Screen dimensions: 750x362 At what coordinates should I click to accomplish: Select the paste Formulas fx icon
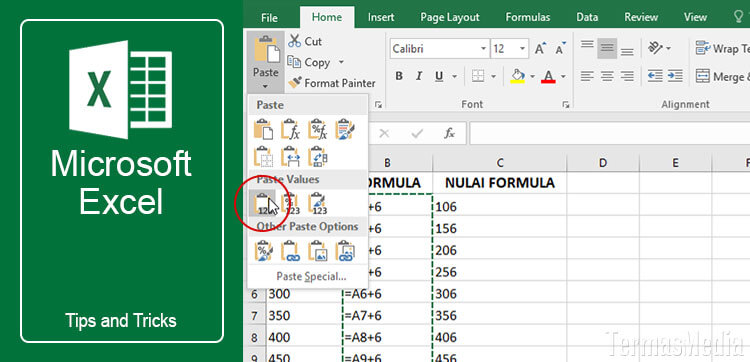(290, 129)
